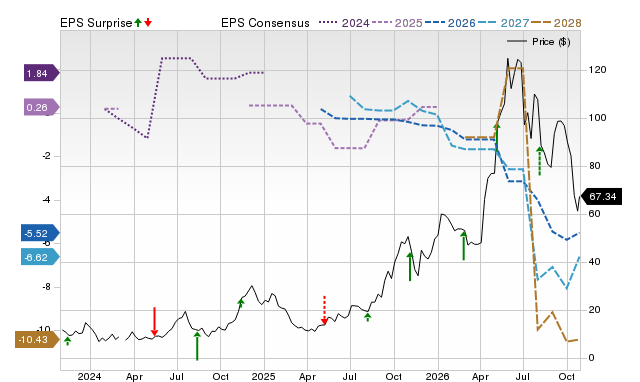Toggle the 2026 EPS consensus legend entry
Image resolution: width=640 pixels, height=382 pixels.
[x=450, y=23]
